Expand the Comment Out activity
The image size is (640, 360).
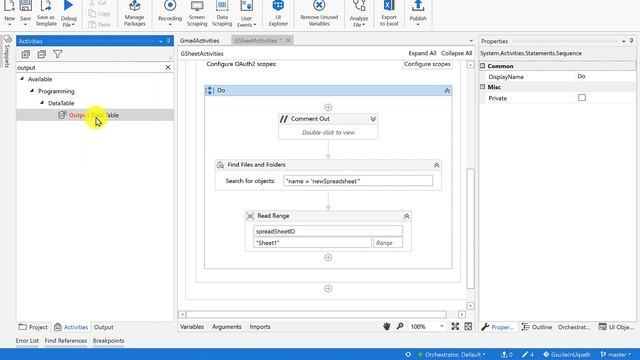coord(373,119)
